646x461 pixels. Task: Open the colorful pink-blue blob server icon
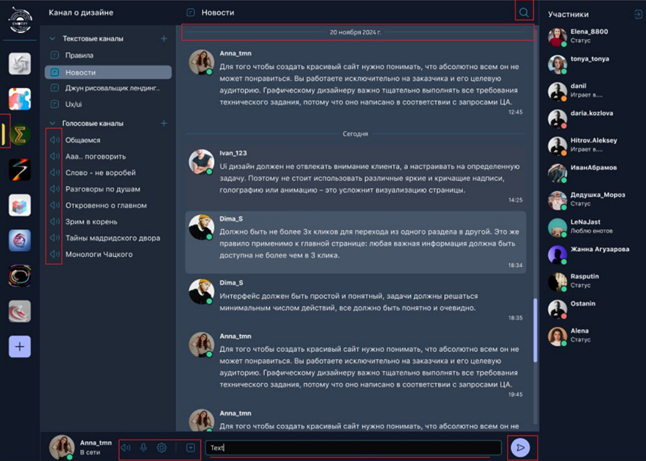[x=20, y=99]
